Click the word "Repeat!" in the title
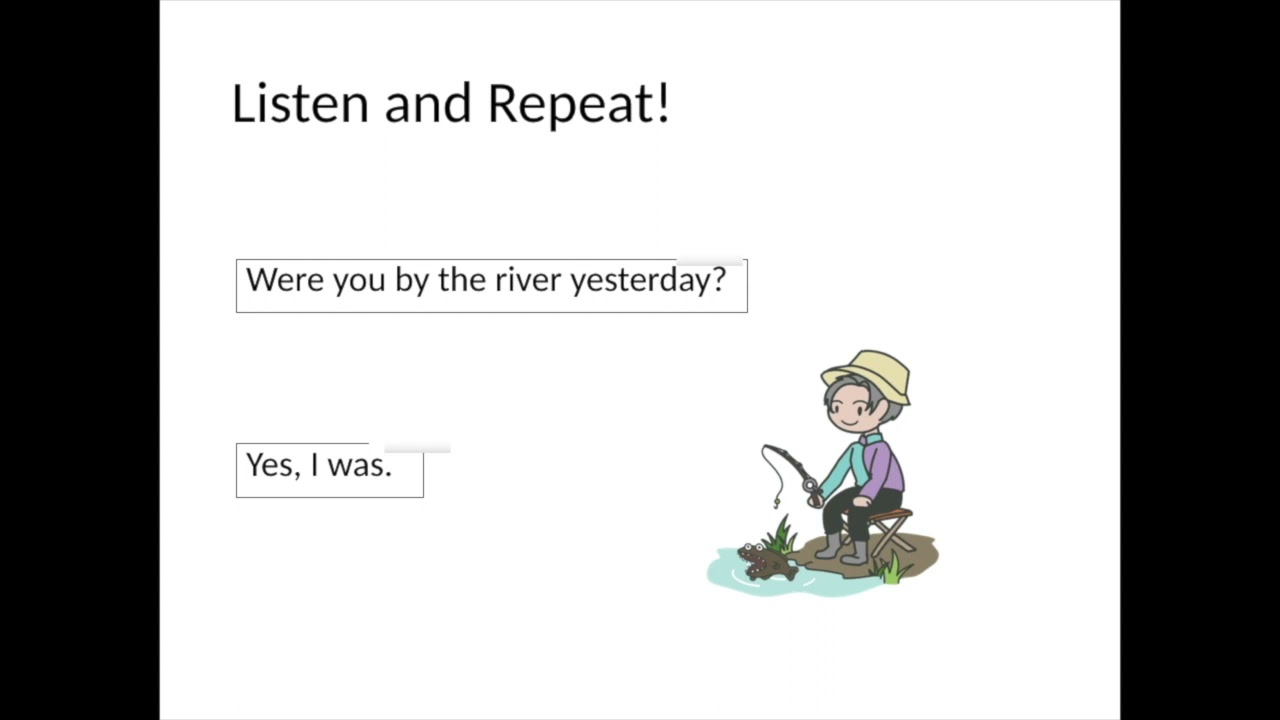 (x=579, y=103)
